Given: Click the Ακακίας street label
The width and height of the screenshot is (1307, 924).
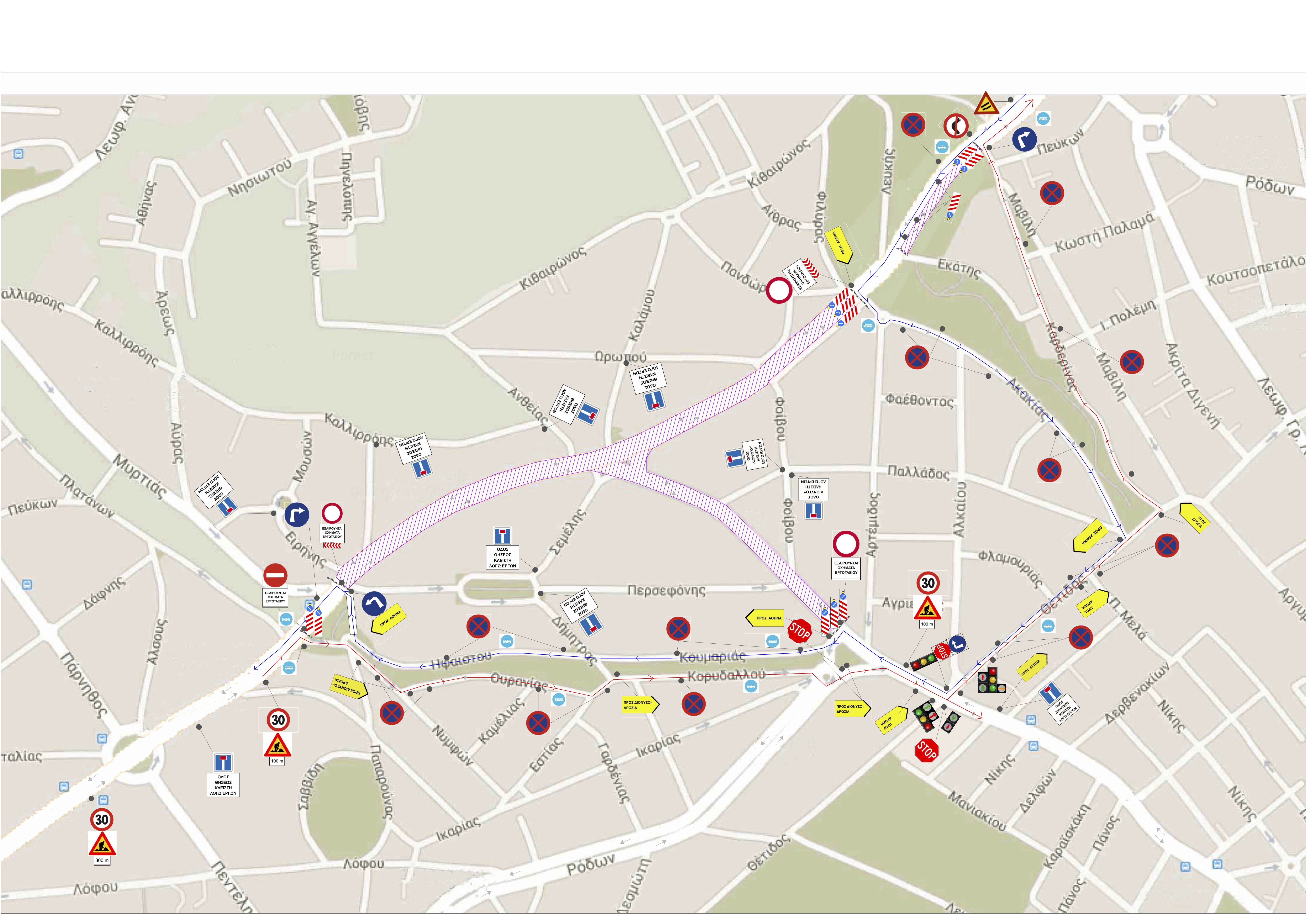Looking at the screenshot, I should point(1027,399).
